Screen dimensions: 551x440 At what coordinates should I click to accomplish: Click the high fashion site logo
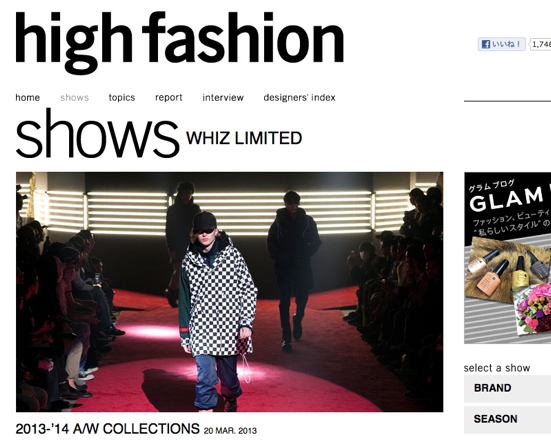[179, 43]
